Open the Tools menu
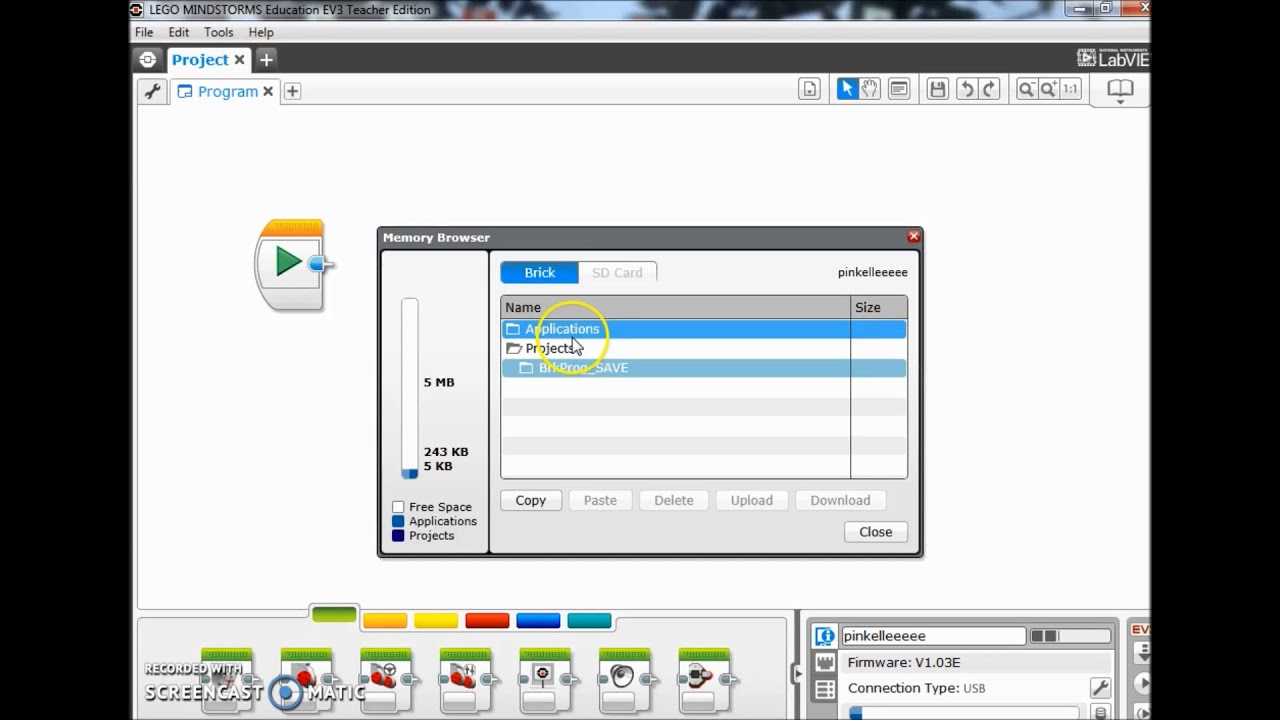1280x720 pixels. (219, 32)
